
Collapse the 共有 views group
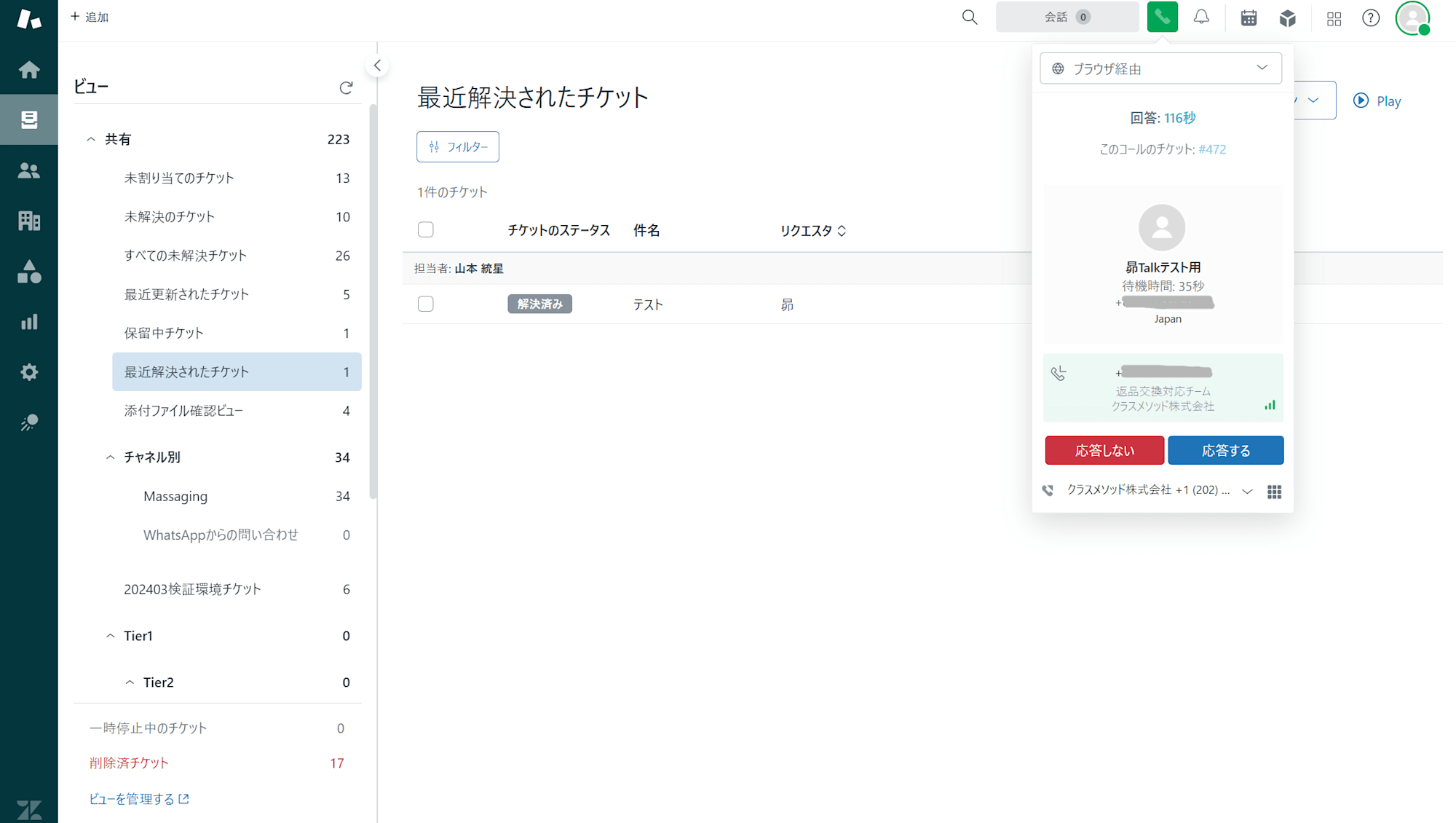91,139
